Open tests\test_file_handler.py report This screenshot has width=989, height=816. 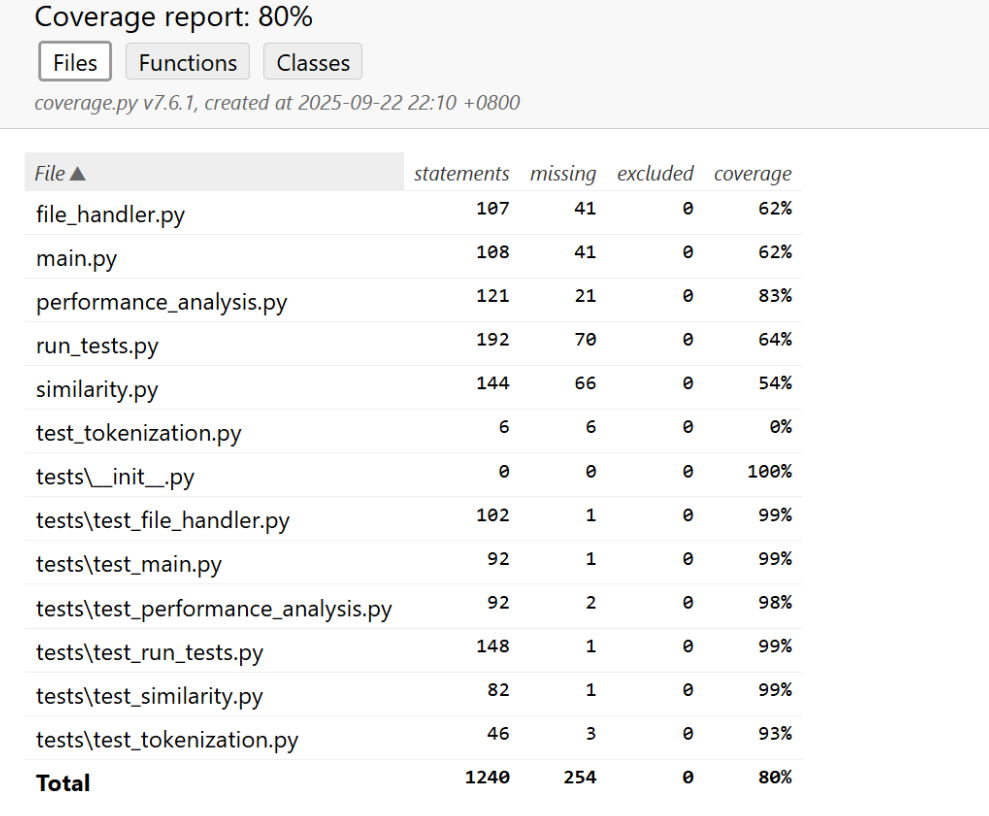pyautogui.click(x=163, y=520)
